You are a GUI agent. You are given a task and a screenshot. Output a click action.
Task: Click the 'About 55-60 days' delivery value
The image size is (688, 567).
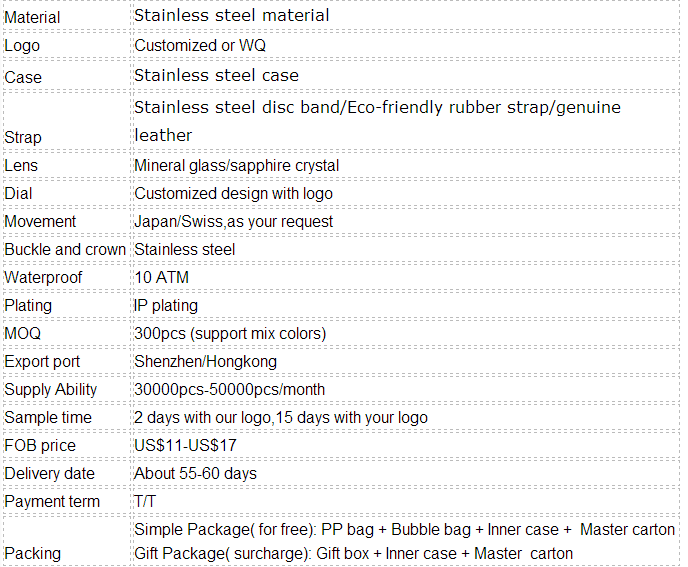tap(195, 474)
